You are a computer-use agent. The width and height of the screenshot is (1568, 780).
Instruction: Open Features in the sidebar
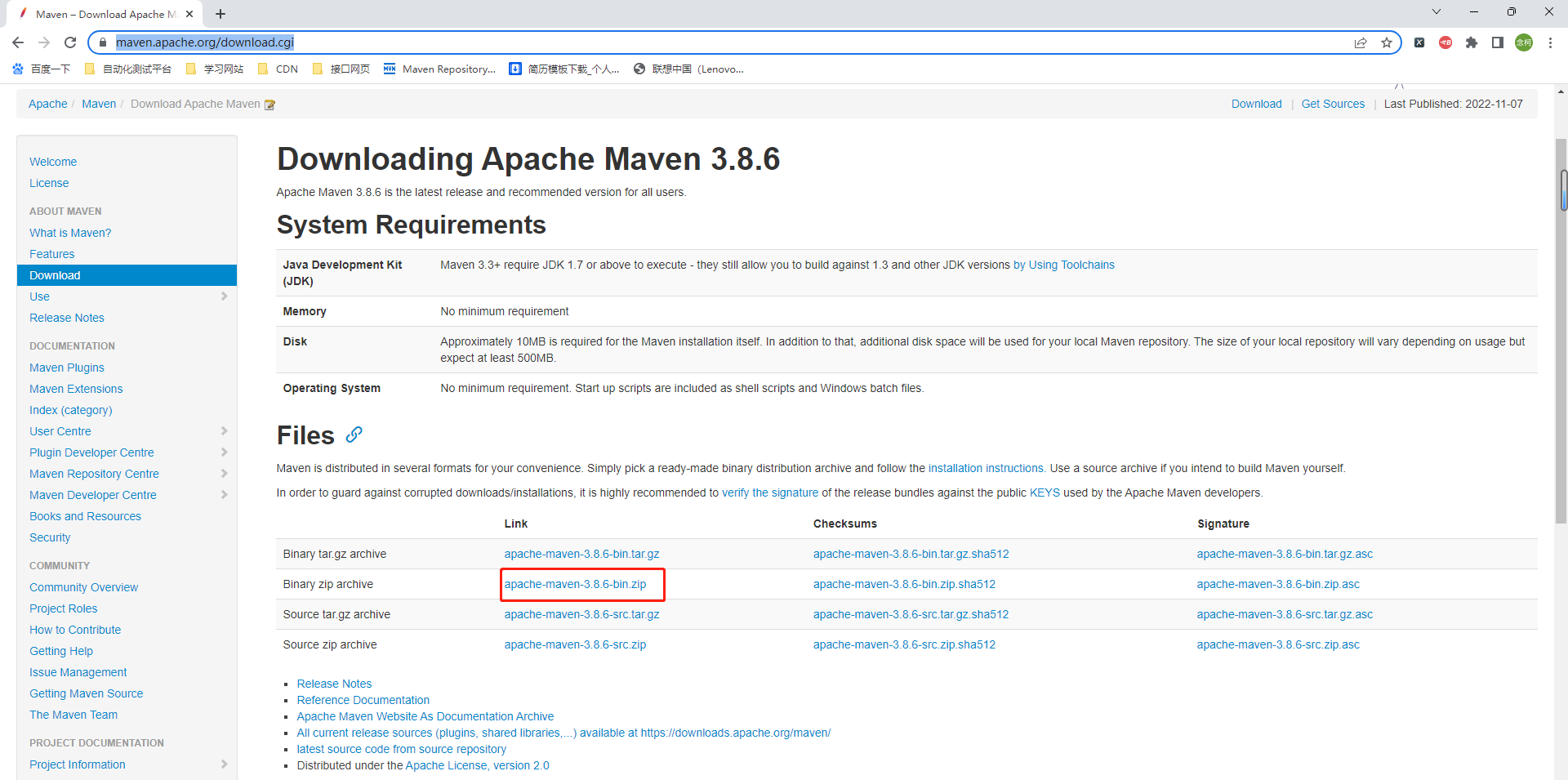pos(51,254)
